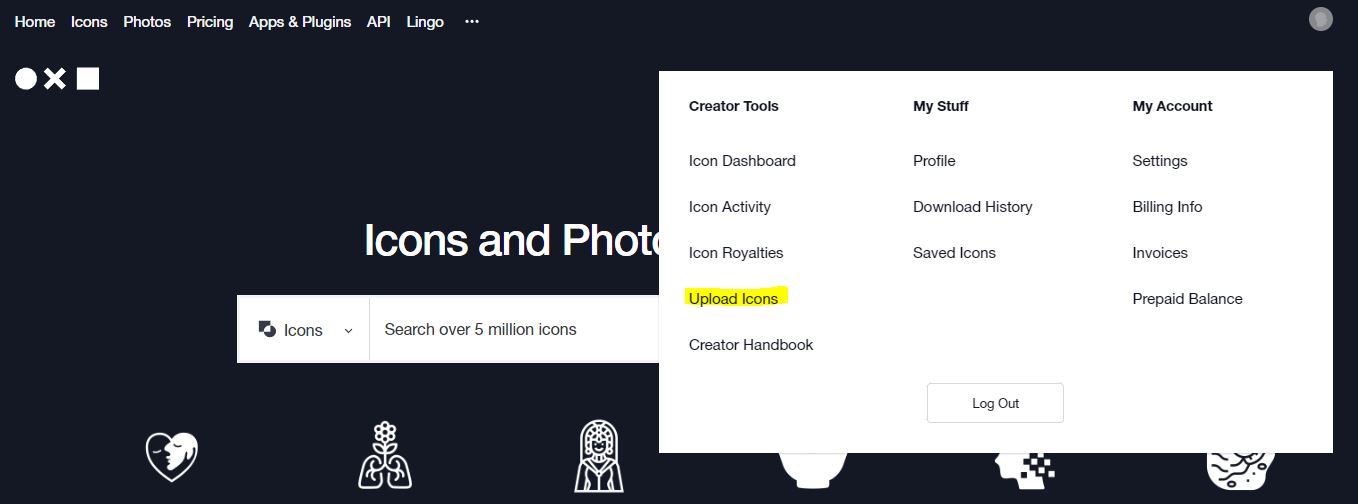Open Icons in top navigation
This screenshot has height=504, width=1358.
pos(89,21)
